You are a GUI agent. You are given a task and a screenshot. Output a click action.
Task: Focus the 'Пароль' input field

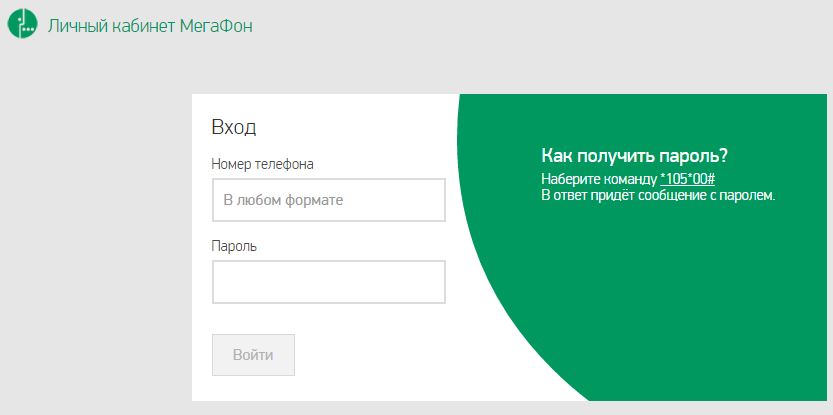(328, 282)
